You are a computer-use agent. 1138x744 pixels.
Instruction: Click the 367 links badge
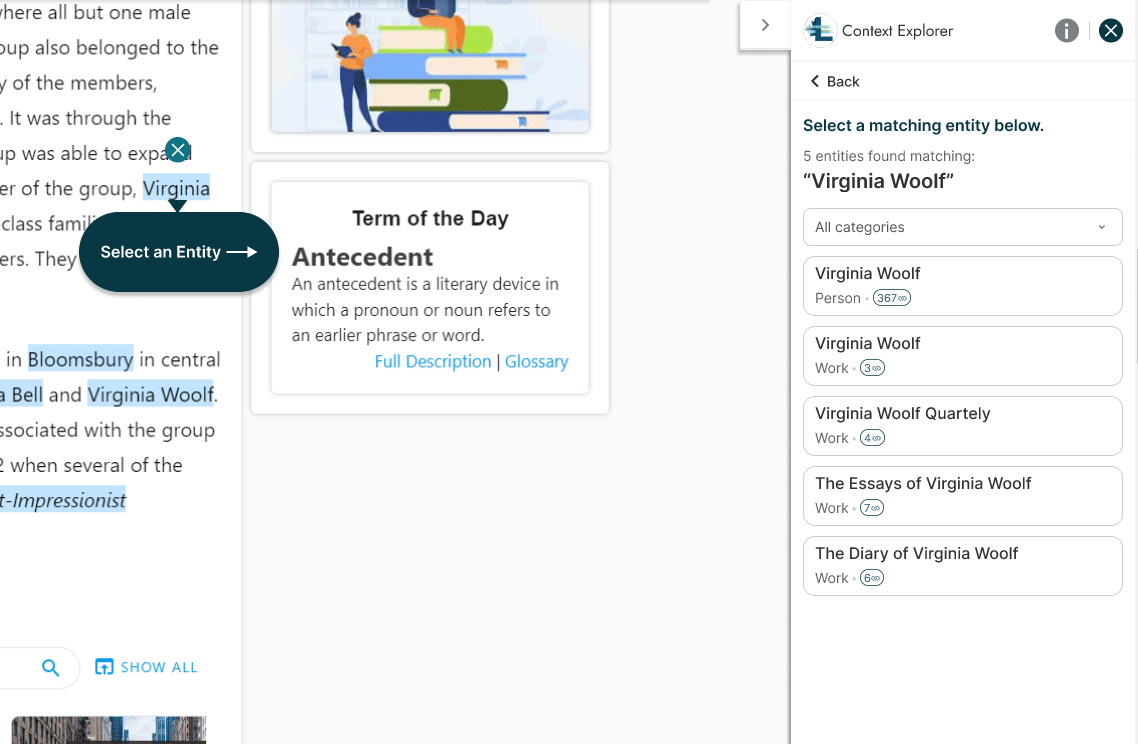(891, 298)
